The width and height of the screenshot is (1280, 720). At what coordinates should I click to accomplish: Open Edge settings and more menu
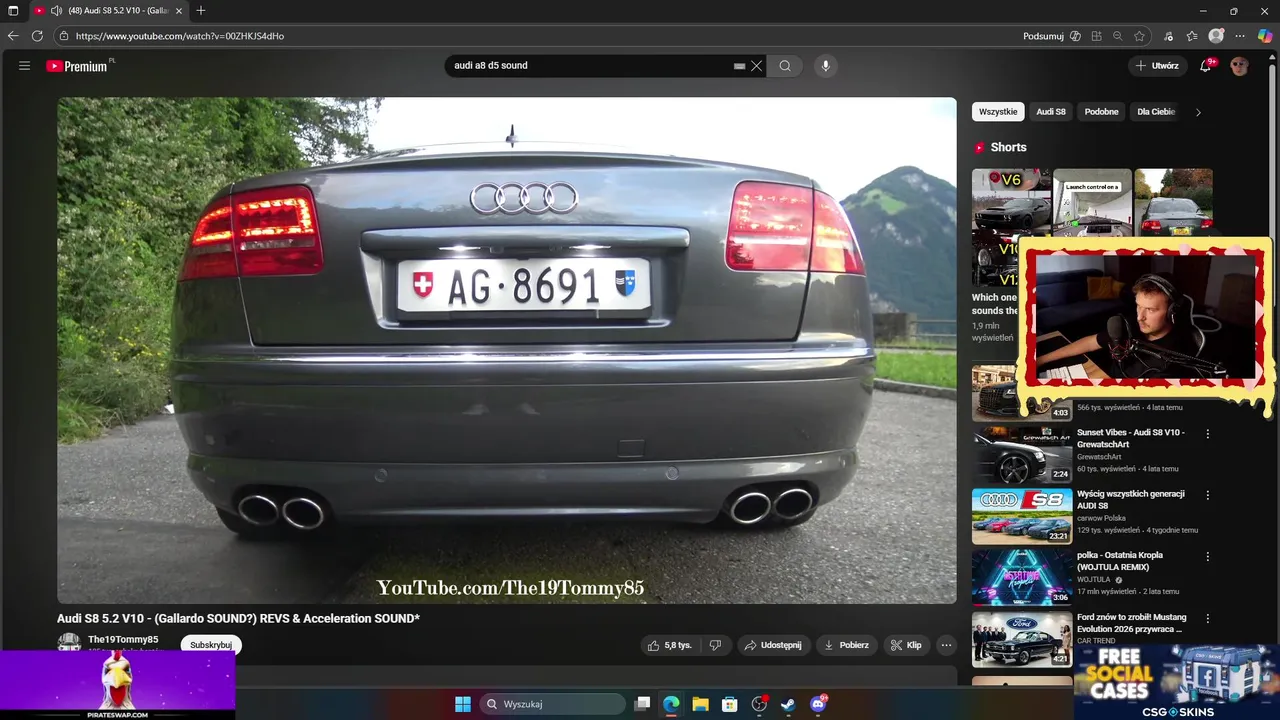click(1240, 36)
